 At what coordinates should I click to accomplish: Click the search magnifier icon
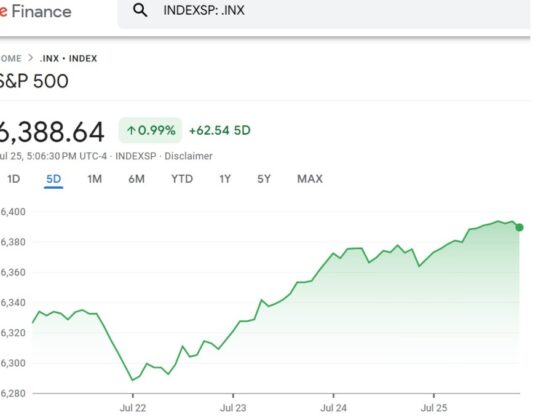(x=140, y=10)
